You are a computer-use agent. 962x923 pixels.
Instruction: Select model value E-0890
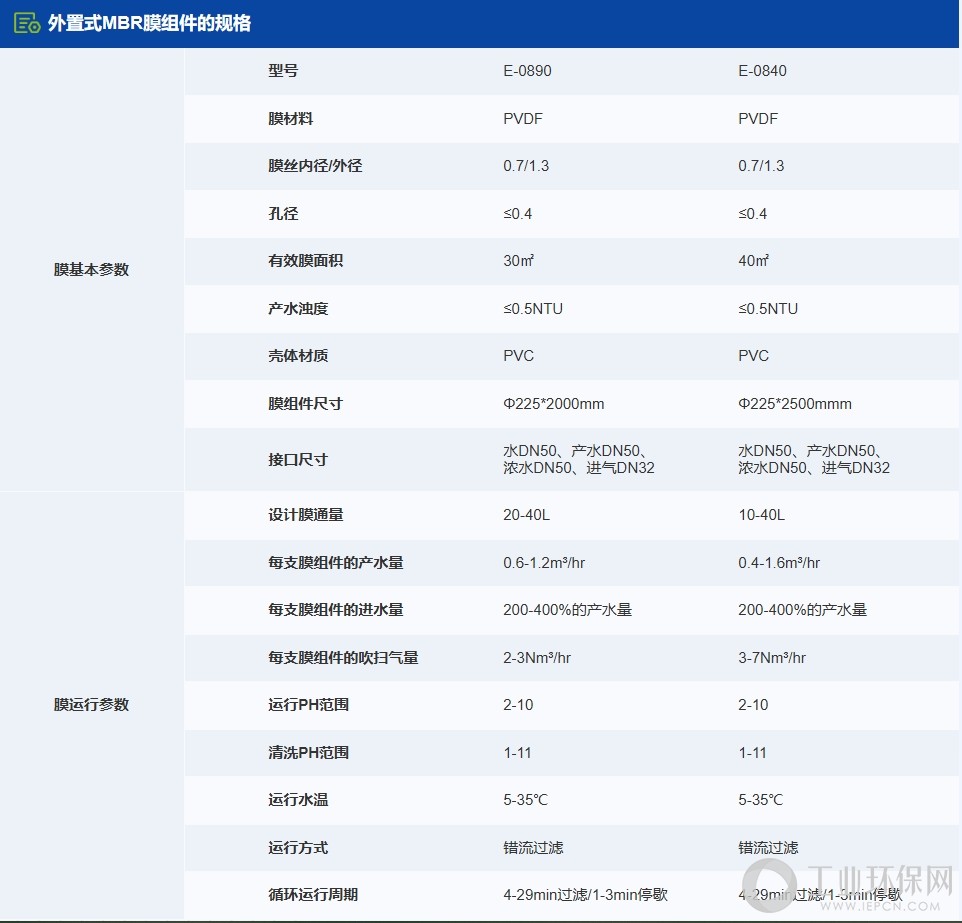click(527, 71)
